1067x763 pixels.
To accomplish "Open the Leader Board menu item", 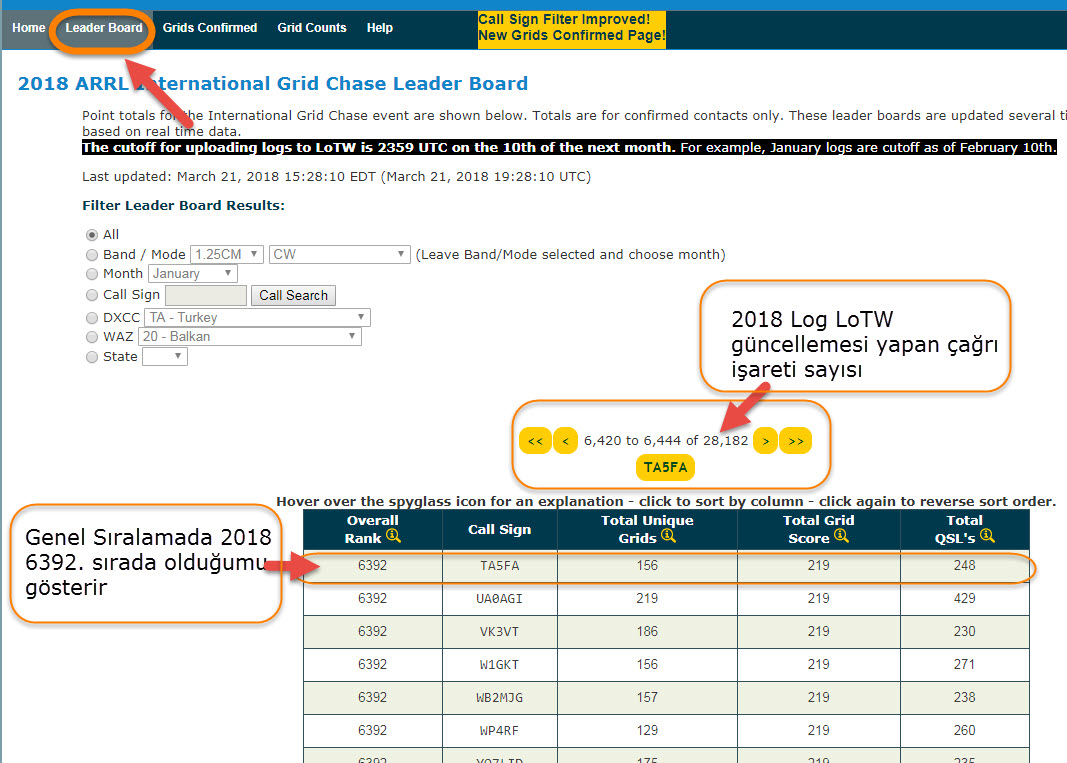I will (x=103, y=28).
